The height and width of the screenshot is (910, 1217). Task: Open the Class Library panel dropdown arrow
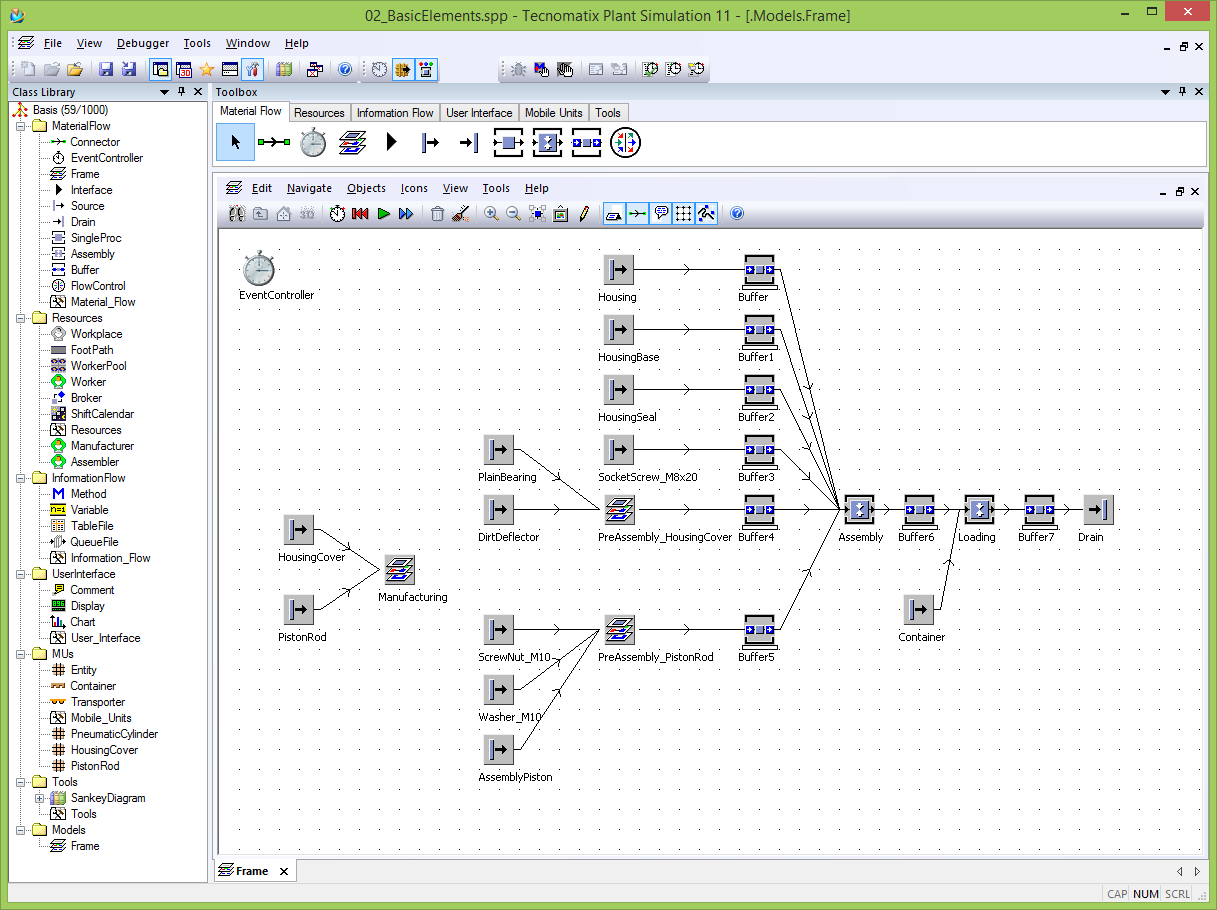coord(165,91)
